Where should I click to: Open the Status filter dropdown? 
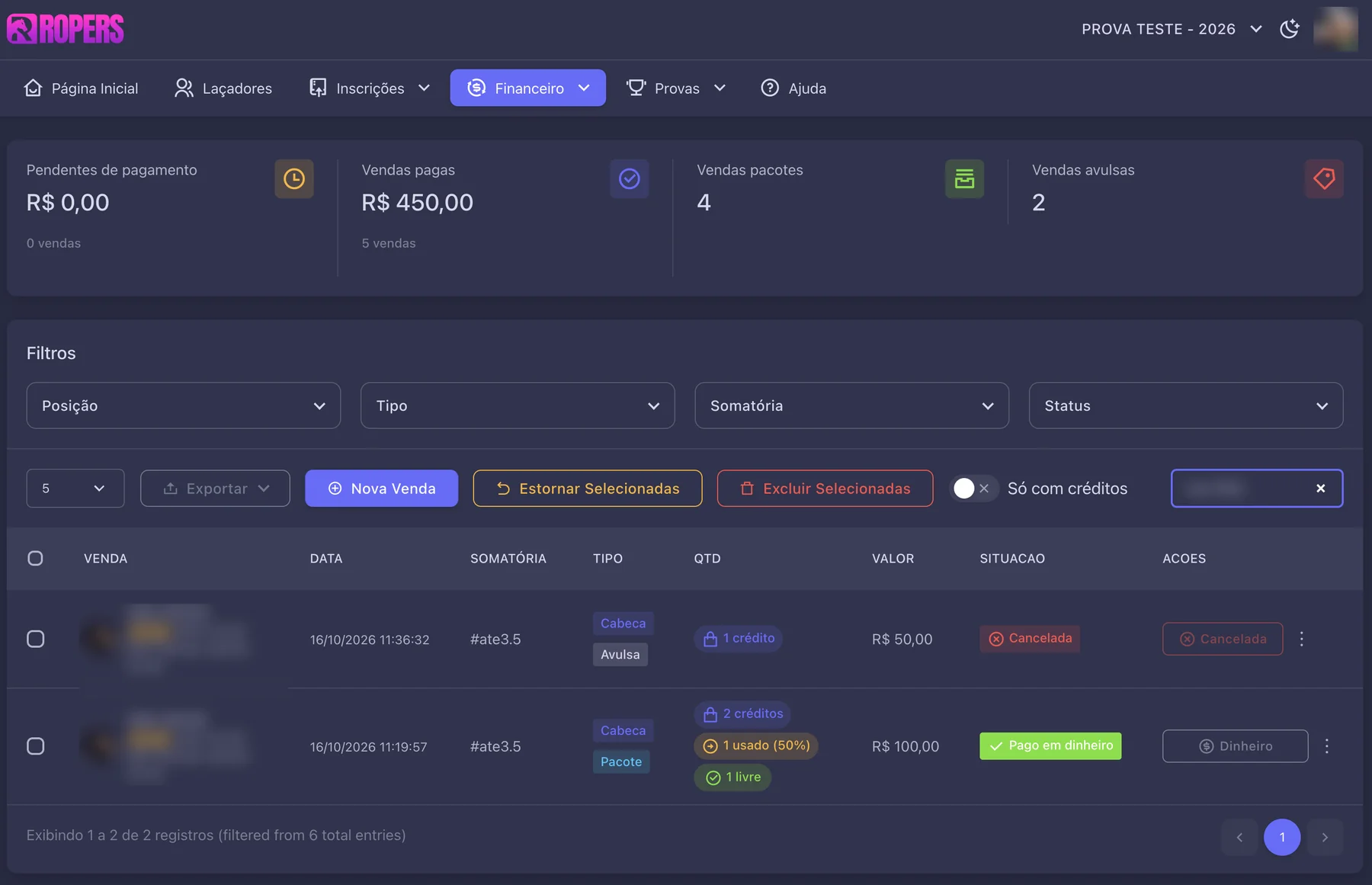1186,406
